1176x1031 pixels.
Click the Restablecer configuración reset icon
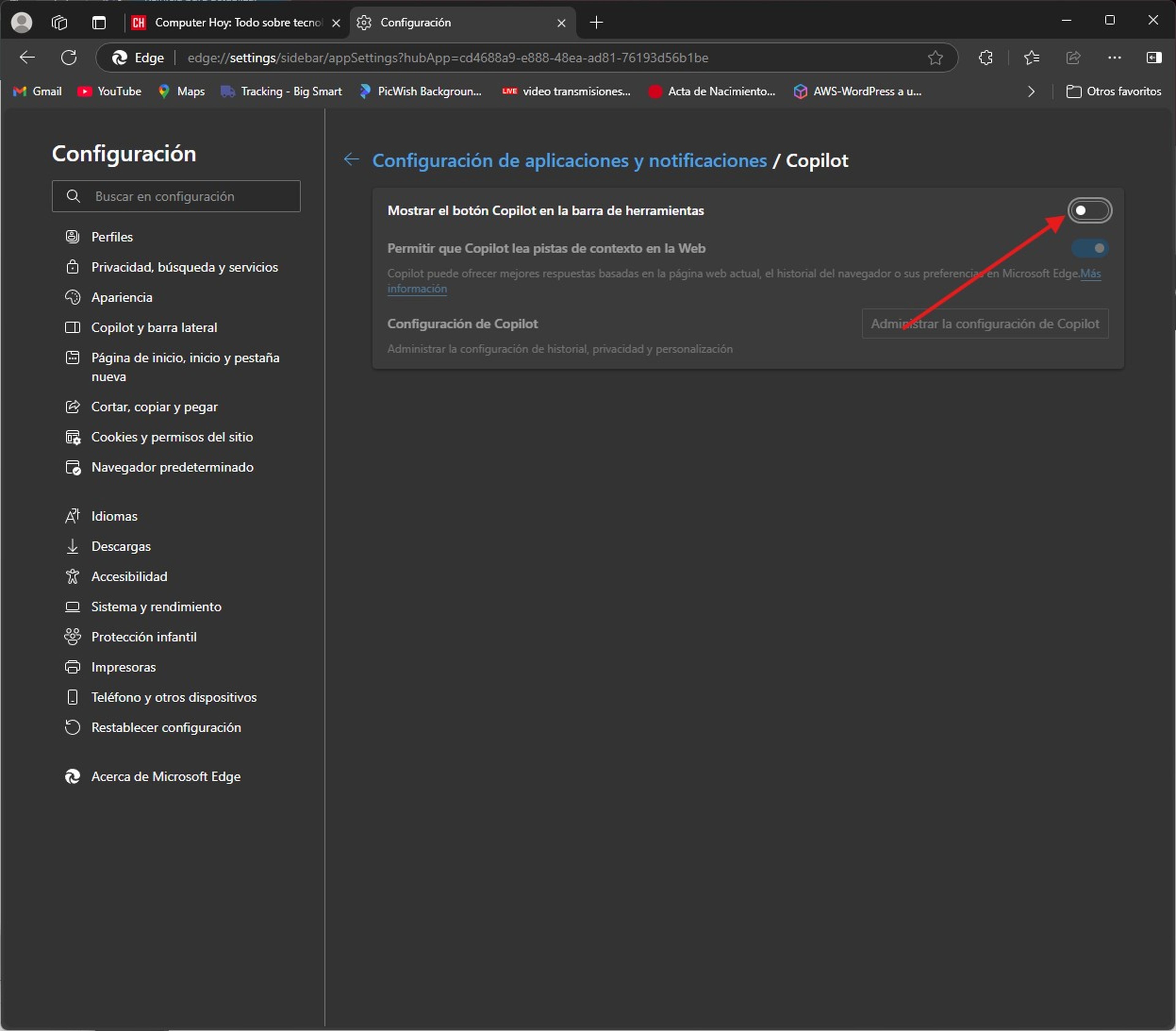pos(73,727)
